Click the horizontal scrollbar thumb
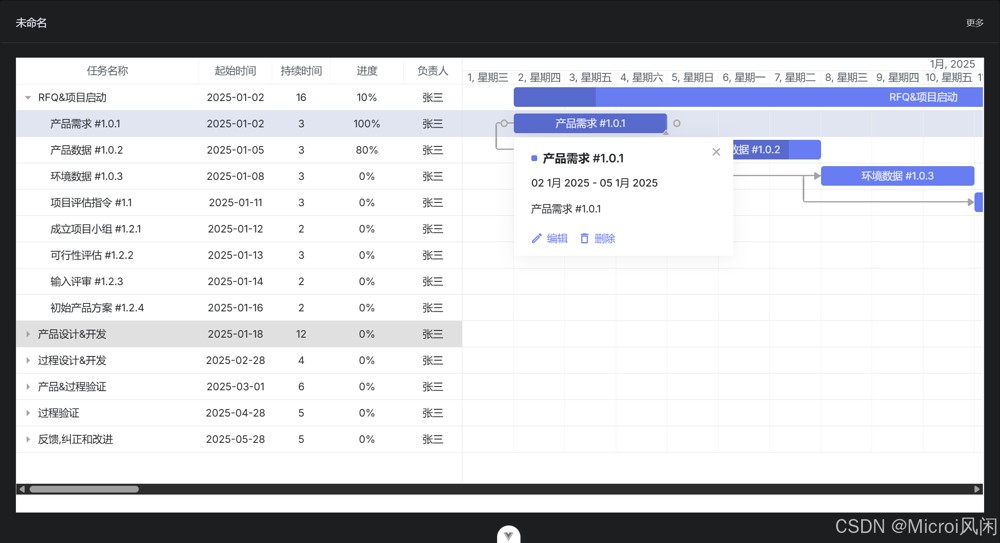The height and width of the screenshot is (543, 1000). [x=84, y=489]
